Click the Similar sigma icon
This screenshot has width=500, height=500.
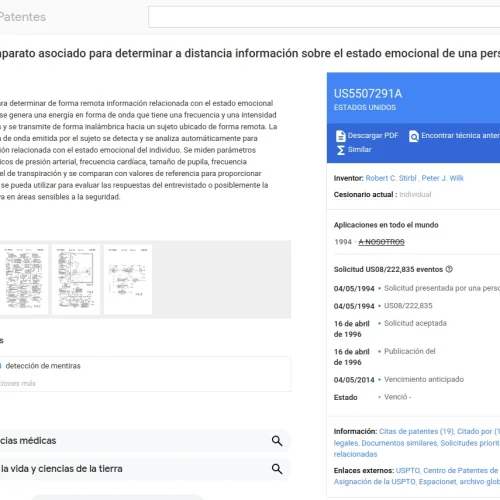[340, 150]
